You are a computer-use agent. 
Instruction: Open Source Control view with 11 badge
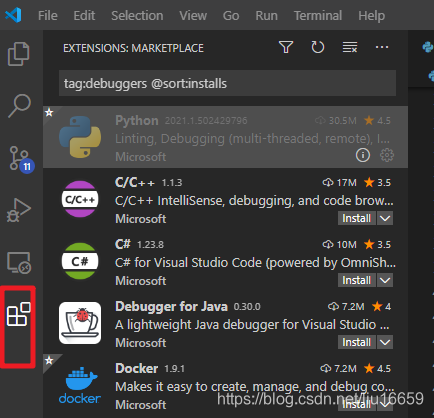21,159
